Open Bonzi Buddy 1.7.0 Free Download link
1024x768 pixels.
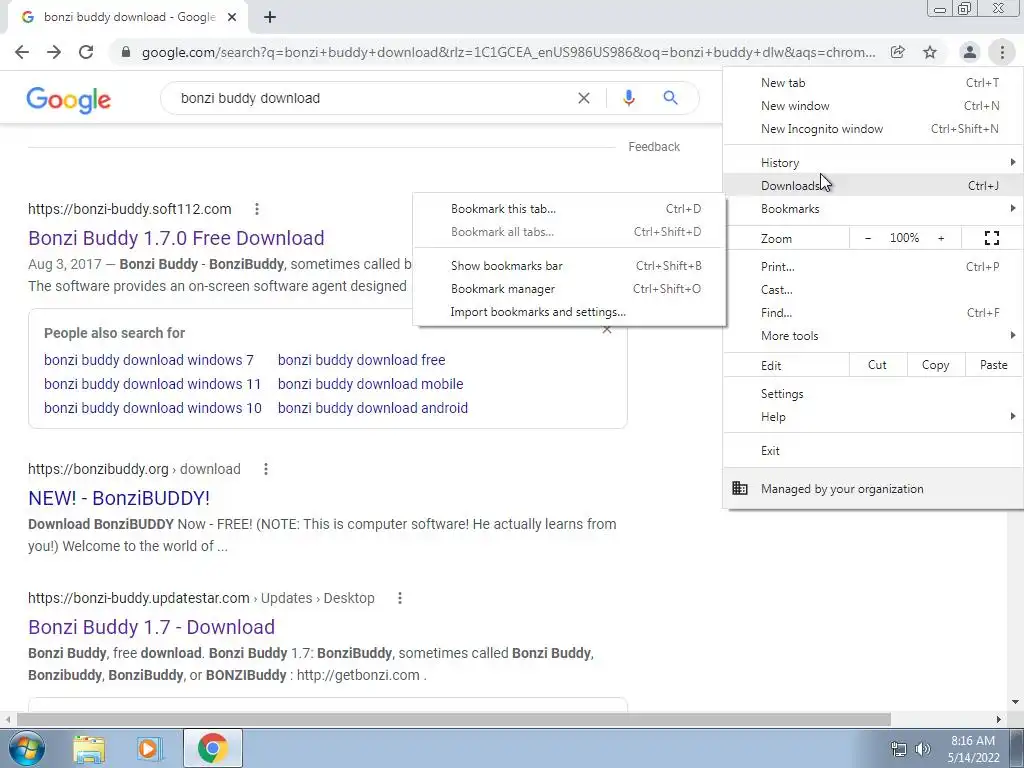(176, 238)
